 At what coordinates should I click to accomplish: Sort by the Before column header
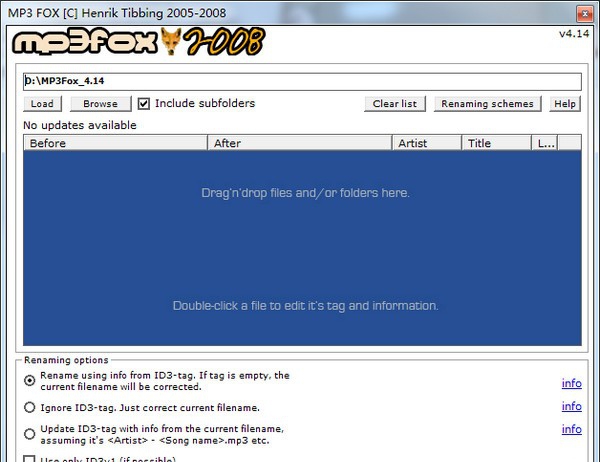[115, 143]
